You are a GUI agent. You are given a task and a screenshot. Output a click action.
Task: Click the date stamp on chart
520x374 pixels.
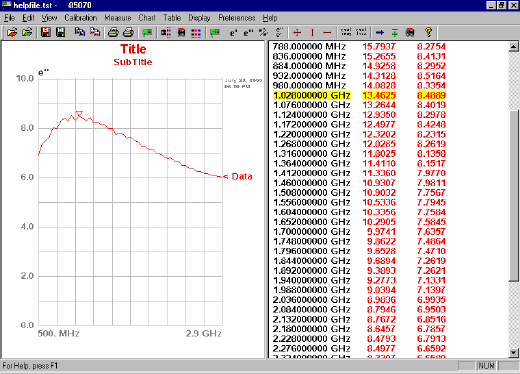243,83
